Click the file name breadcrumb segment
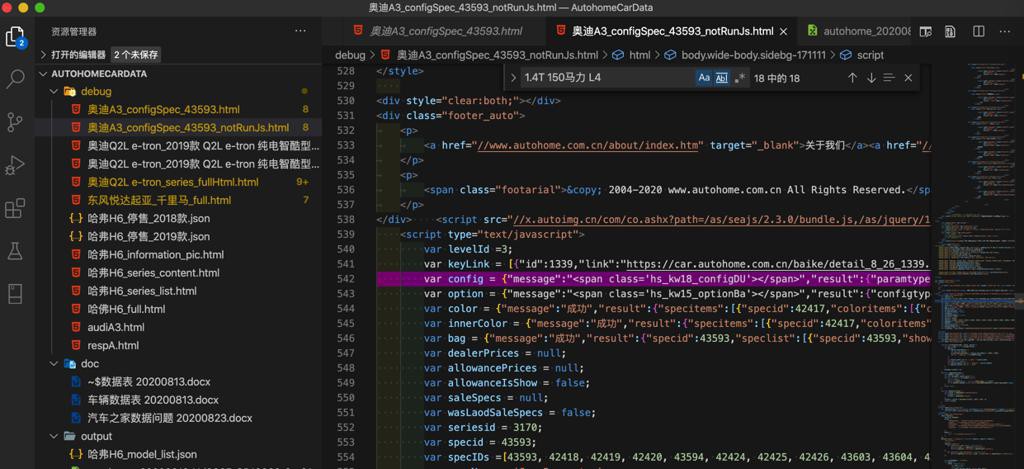 [489, 56]
